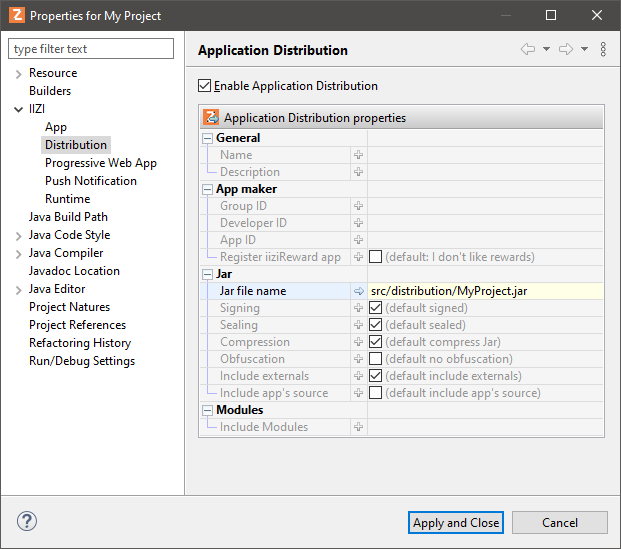
Task: Click the back navigation arrow icon
Action: [x=528, y=49]
